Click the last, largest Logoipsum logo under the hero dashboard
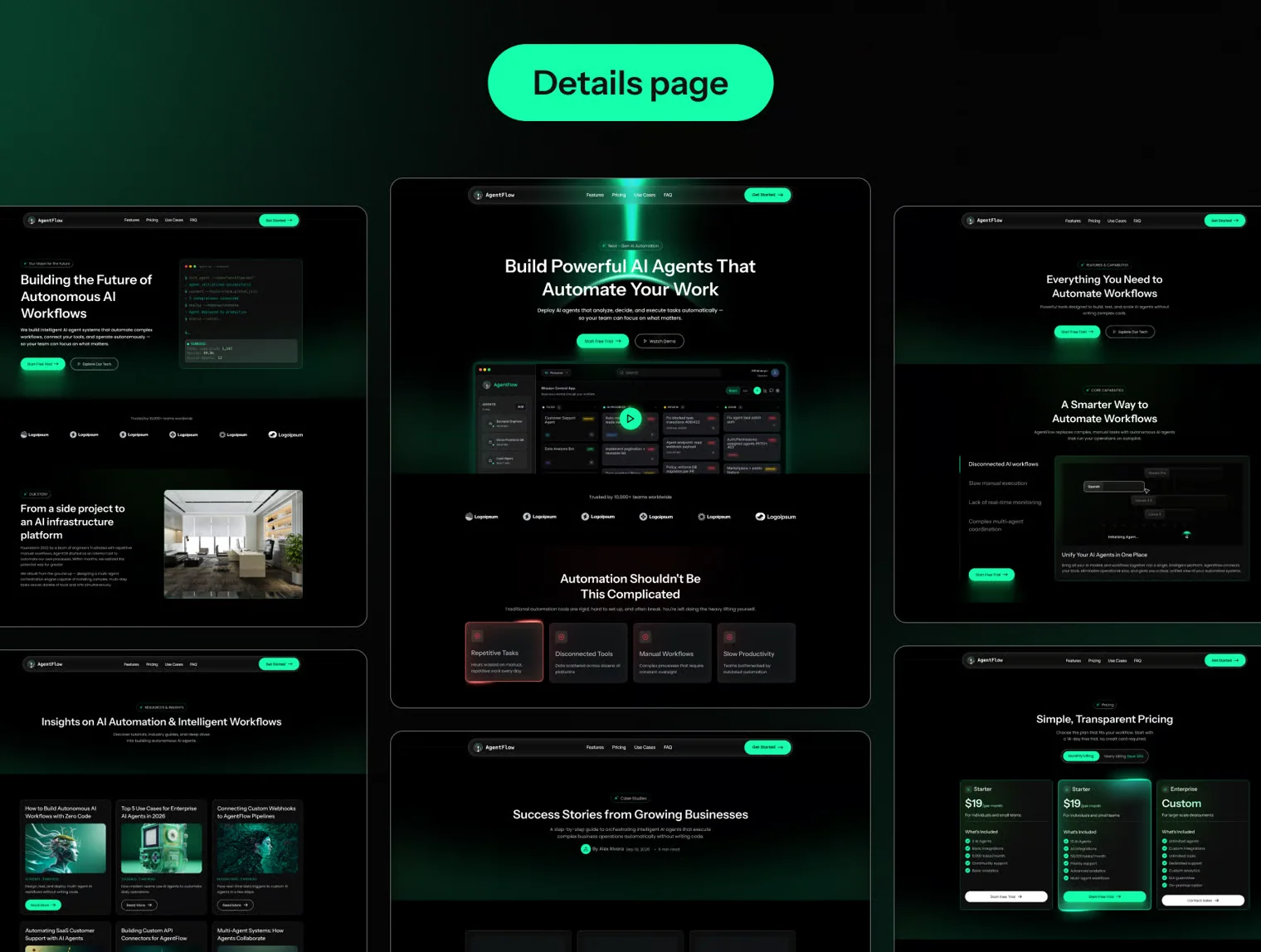1261x952 pixels. [775, 517]
